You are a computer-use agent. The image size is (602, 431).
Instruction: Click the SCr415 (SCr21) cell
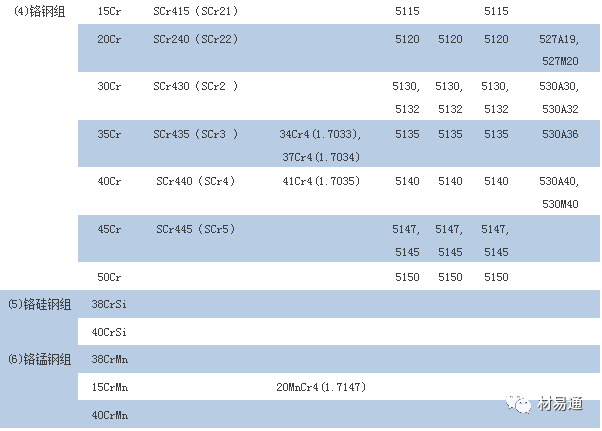point(195,11)
